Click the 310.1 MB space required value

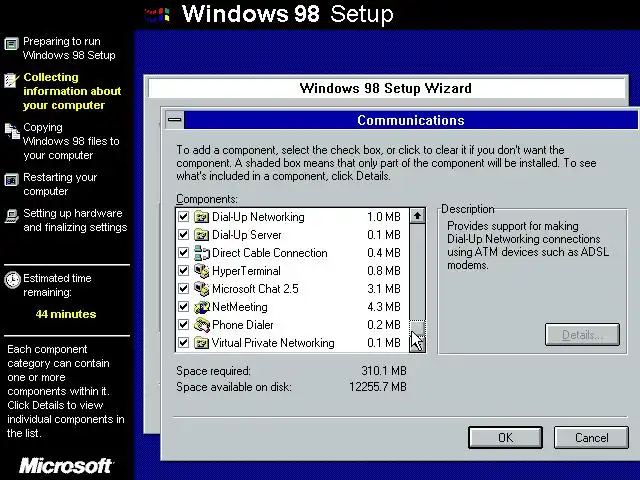tap(384, 371)
